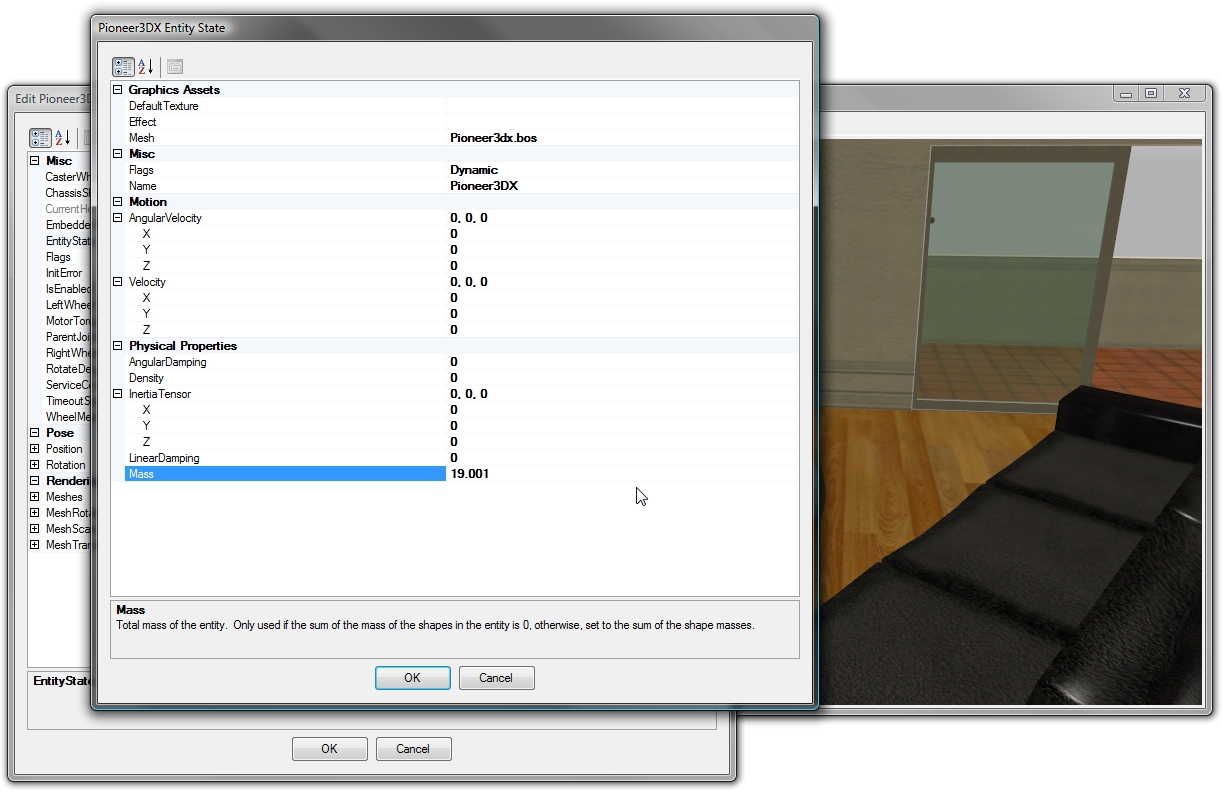This screenshot has width=1222, height=791.
Task: Collapse the Graphics Assets category
Action: pos(117,89)
